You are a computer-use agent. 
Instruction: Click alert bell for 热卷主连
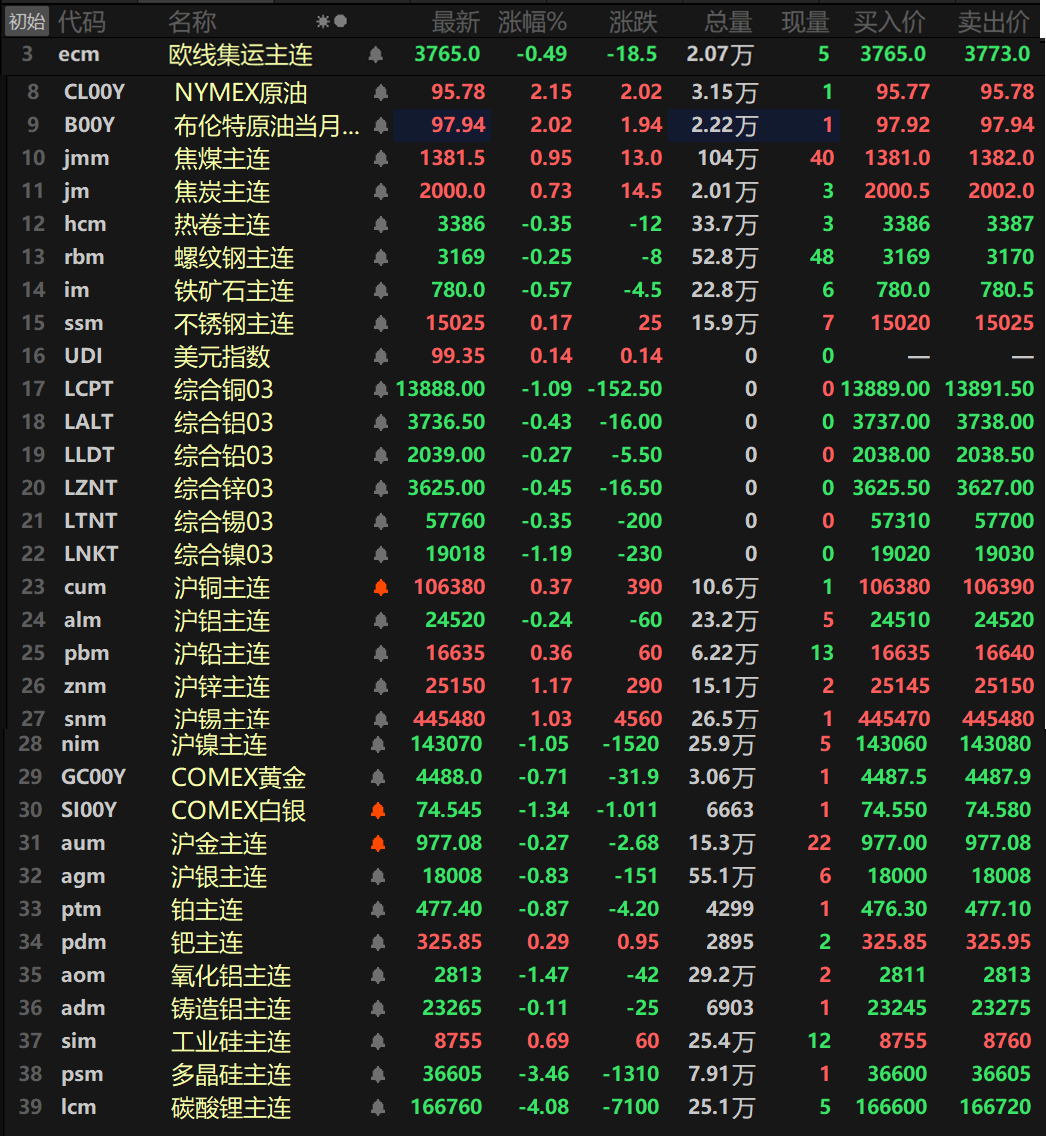click(x=381, y=225)
